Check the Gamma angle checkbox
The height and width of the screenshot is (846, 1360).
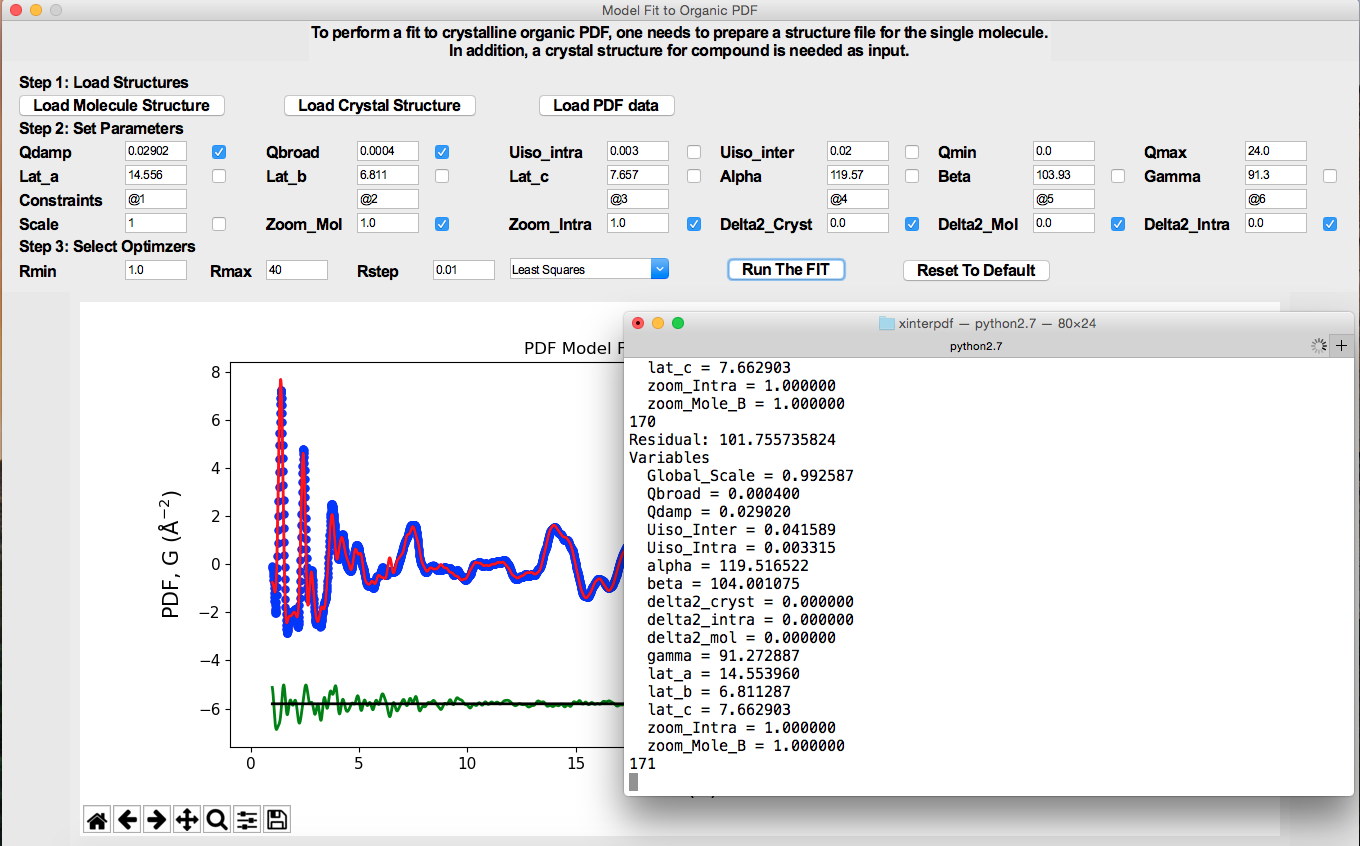[x=1330, y=176]
